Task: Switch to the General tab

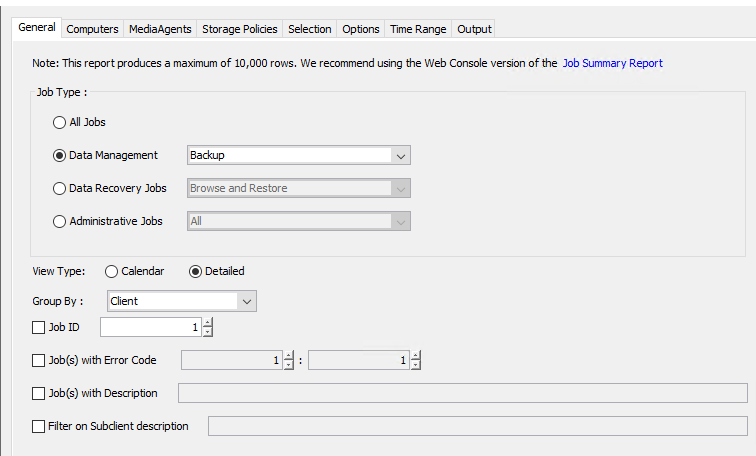Action: [x=37, y=27]
